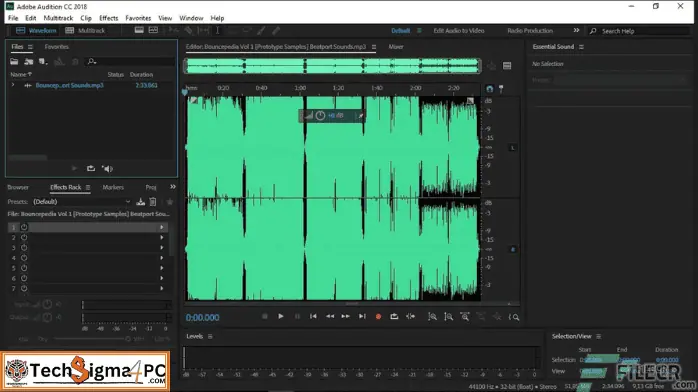Choose the Radio Production workspace
The width and height of the screenshot is (698, 392).
[x=530, y=31]
